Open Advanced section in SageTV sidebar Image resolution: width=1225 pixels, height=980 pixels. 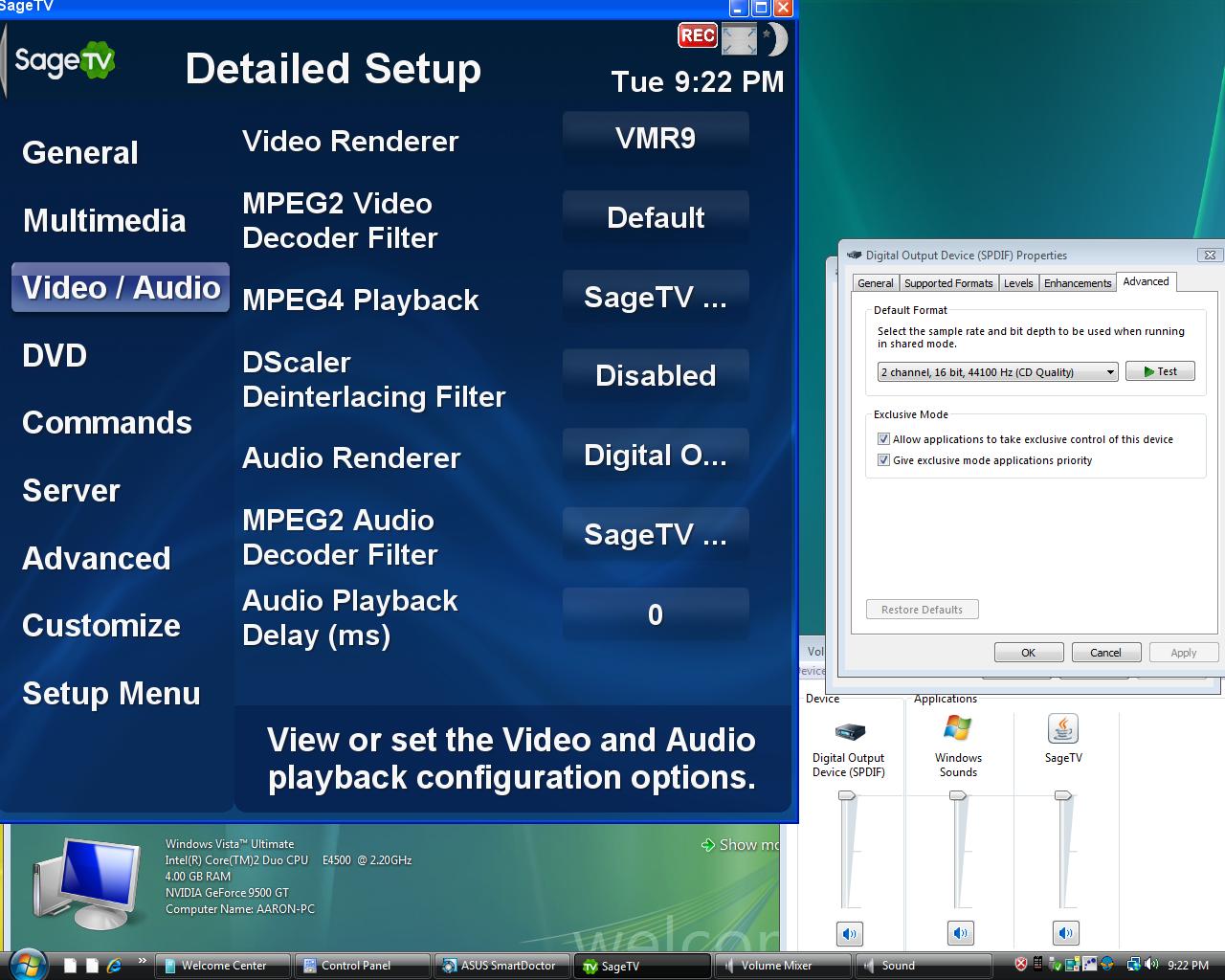[96, 559]
